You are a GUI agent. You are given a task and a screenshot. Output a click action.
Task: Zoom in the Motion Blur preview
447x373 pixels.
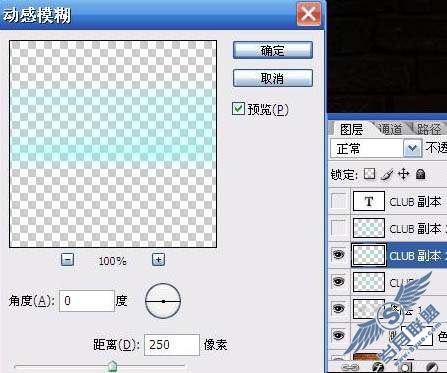(158, 259)
